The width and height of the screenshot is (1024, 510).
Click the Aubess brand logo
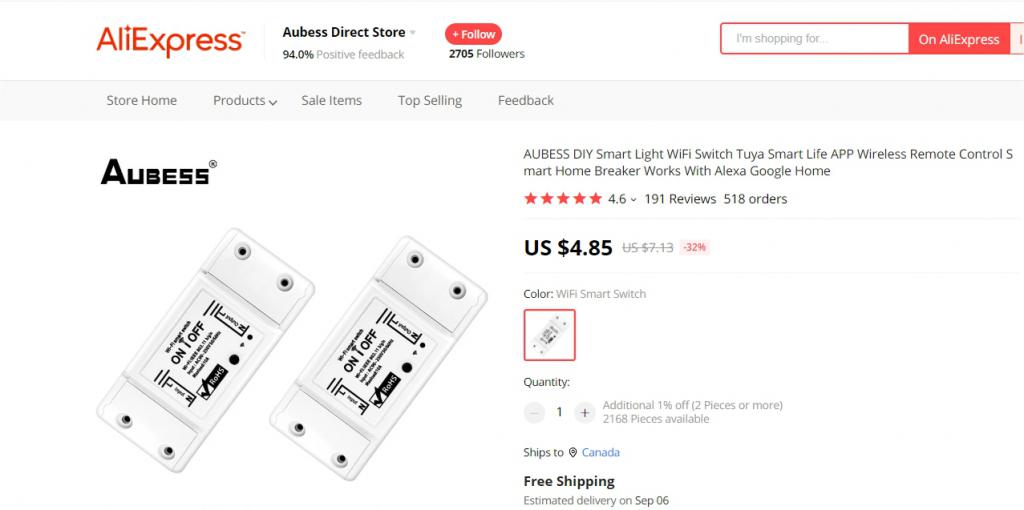coord(158,172)
